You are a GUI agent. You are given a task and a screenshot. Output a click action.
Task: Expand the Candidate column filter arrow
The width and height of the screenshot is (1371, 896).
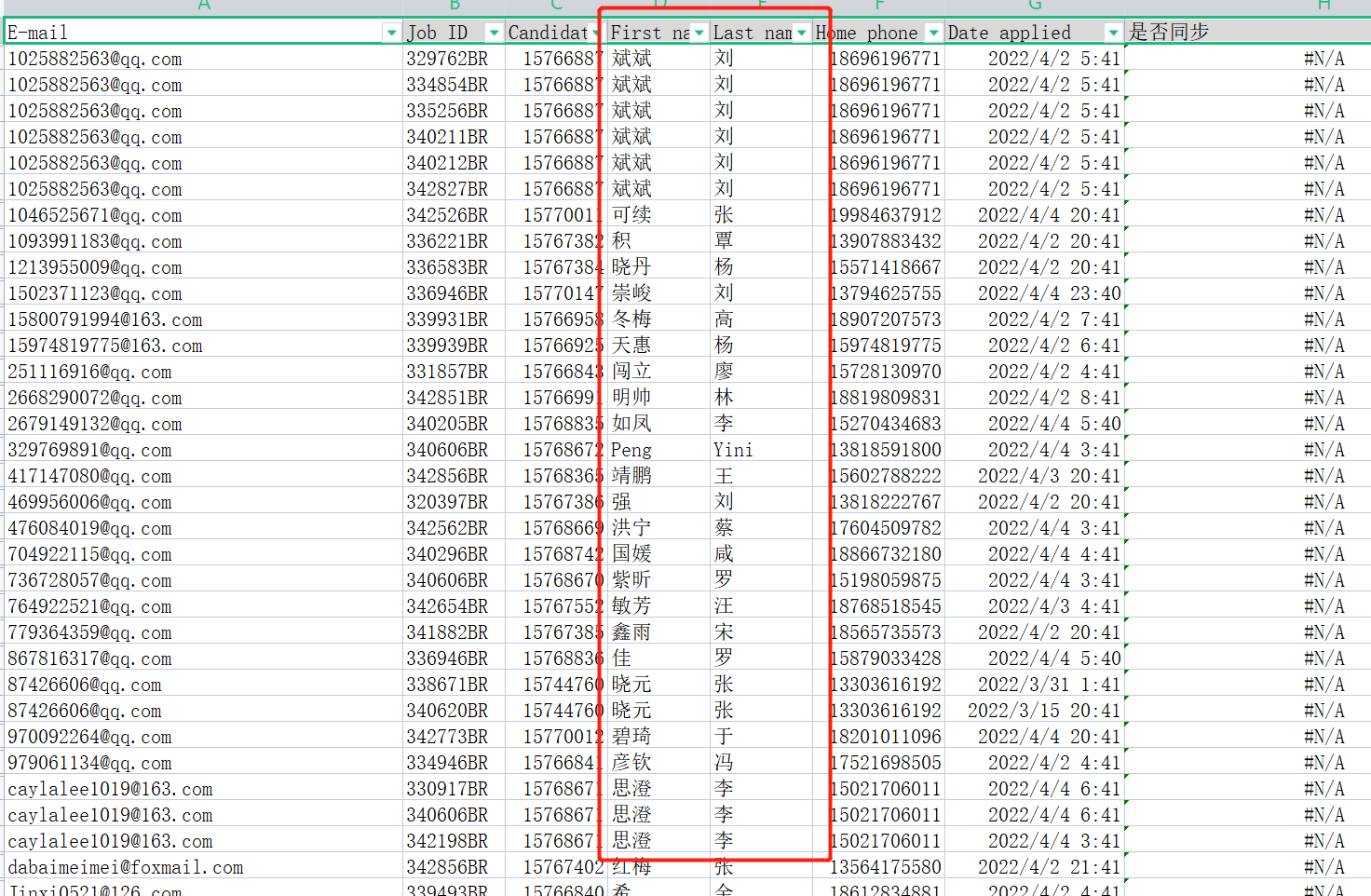(x=596, y=33)
